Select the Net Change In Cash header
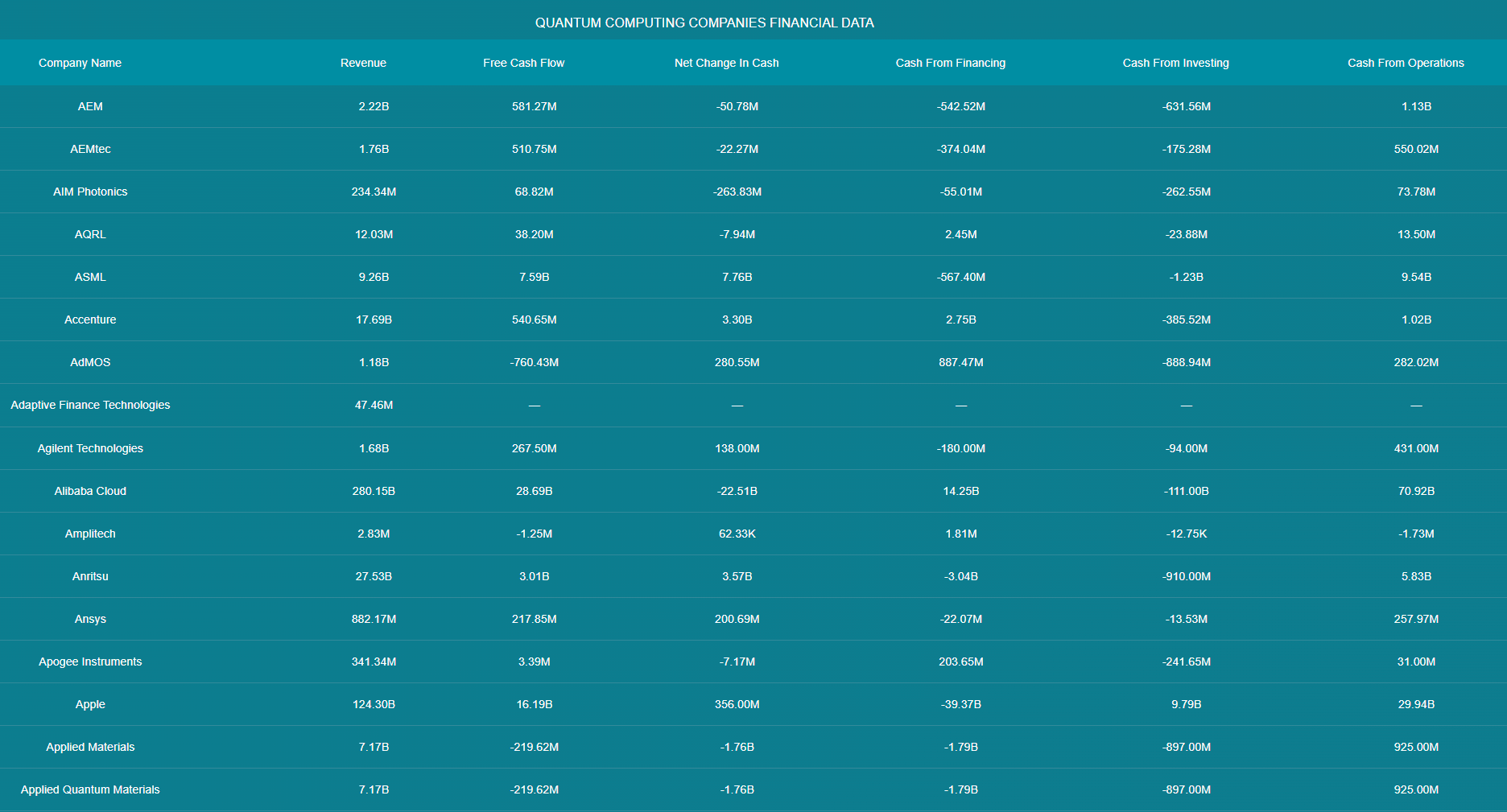This screenshot has height=812, width=1507. point(726,63)
